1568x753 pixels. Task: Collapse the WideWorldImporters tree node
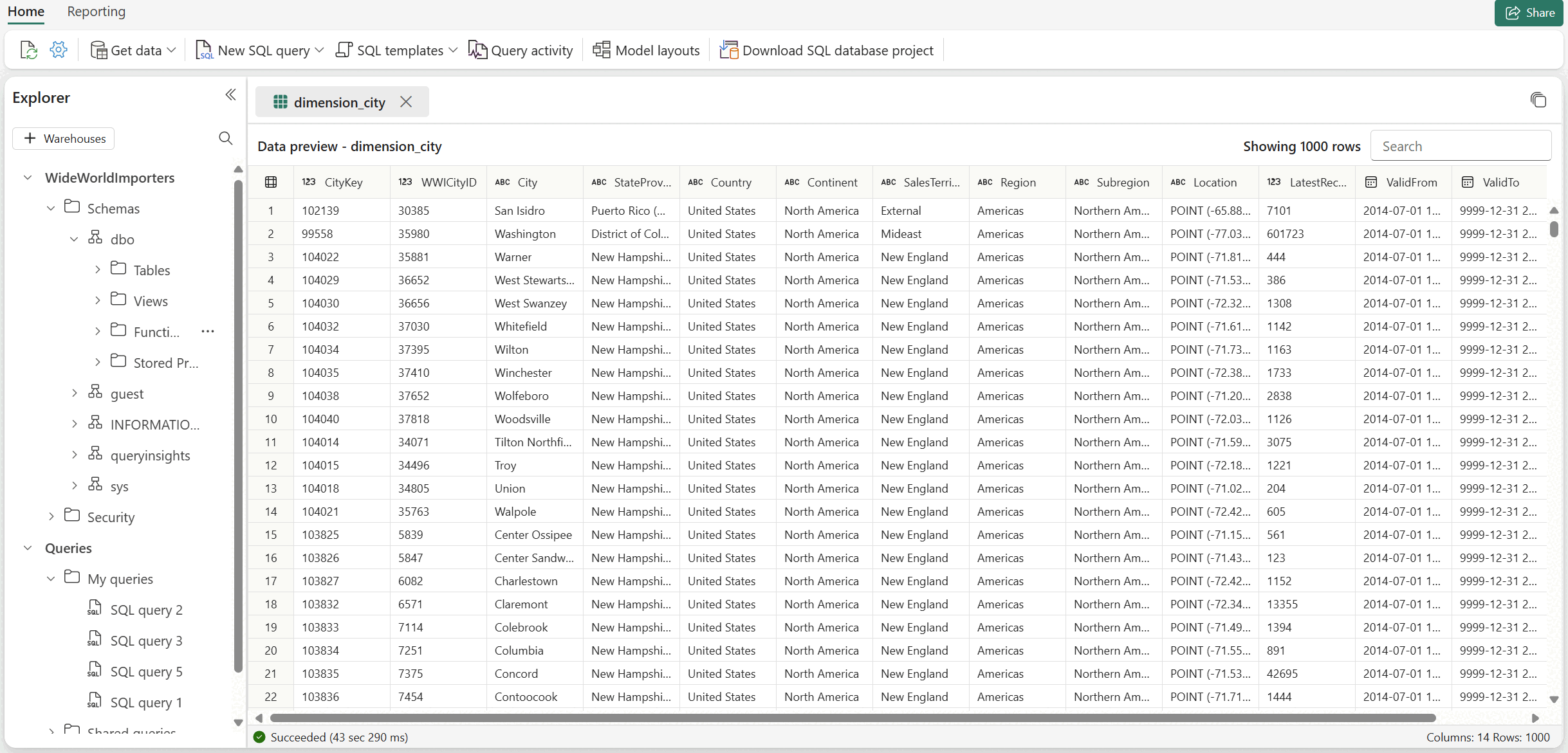tap(28, 177)
